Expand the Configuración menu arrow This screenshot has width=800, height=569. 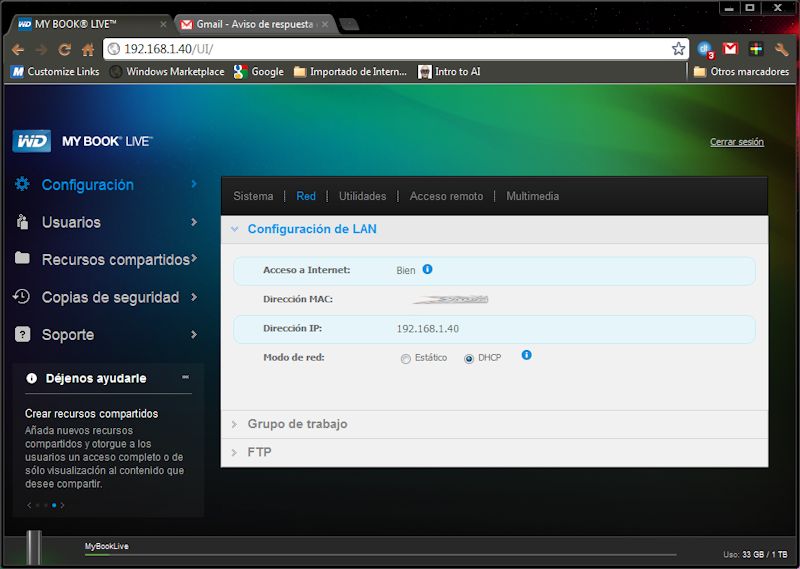194,184
